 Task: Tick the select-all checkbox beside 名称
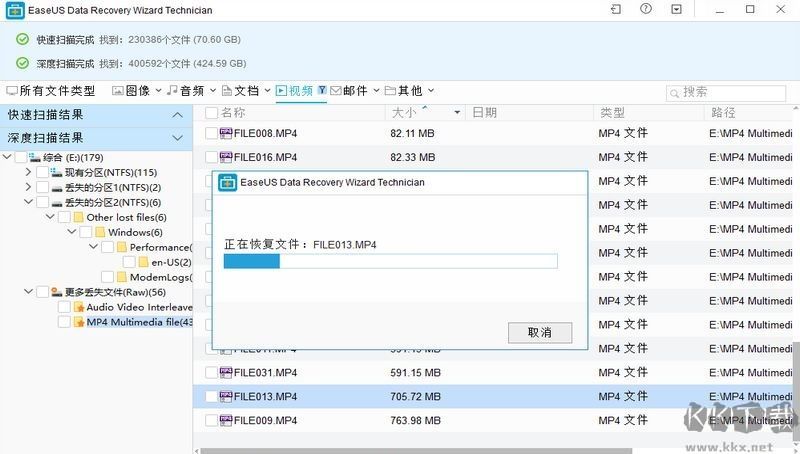[x=211, y=112]
